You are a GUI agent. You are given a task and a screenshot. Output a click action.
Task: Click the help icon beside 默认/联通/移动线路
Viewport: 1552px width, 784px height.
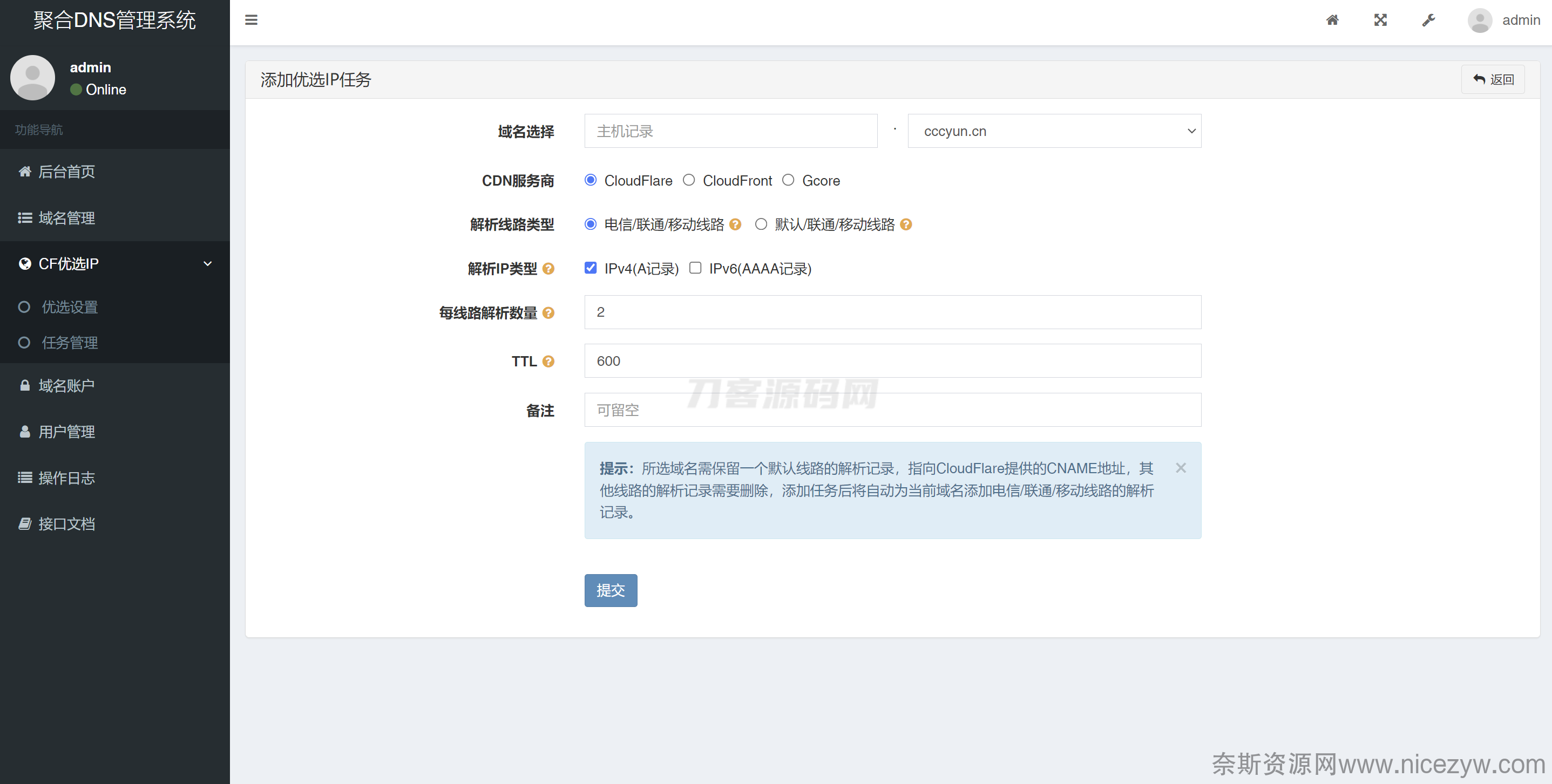pos(905,224)
